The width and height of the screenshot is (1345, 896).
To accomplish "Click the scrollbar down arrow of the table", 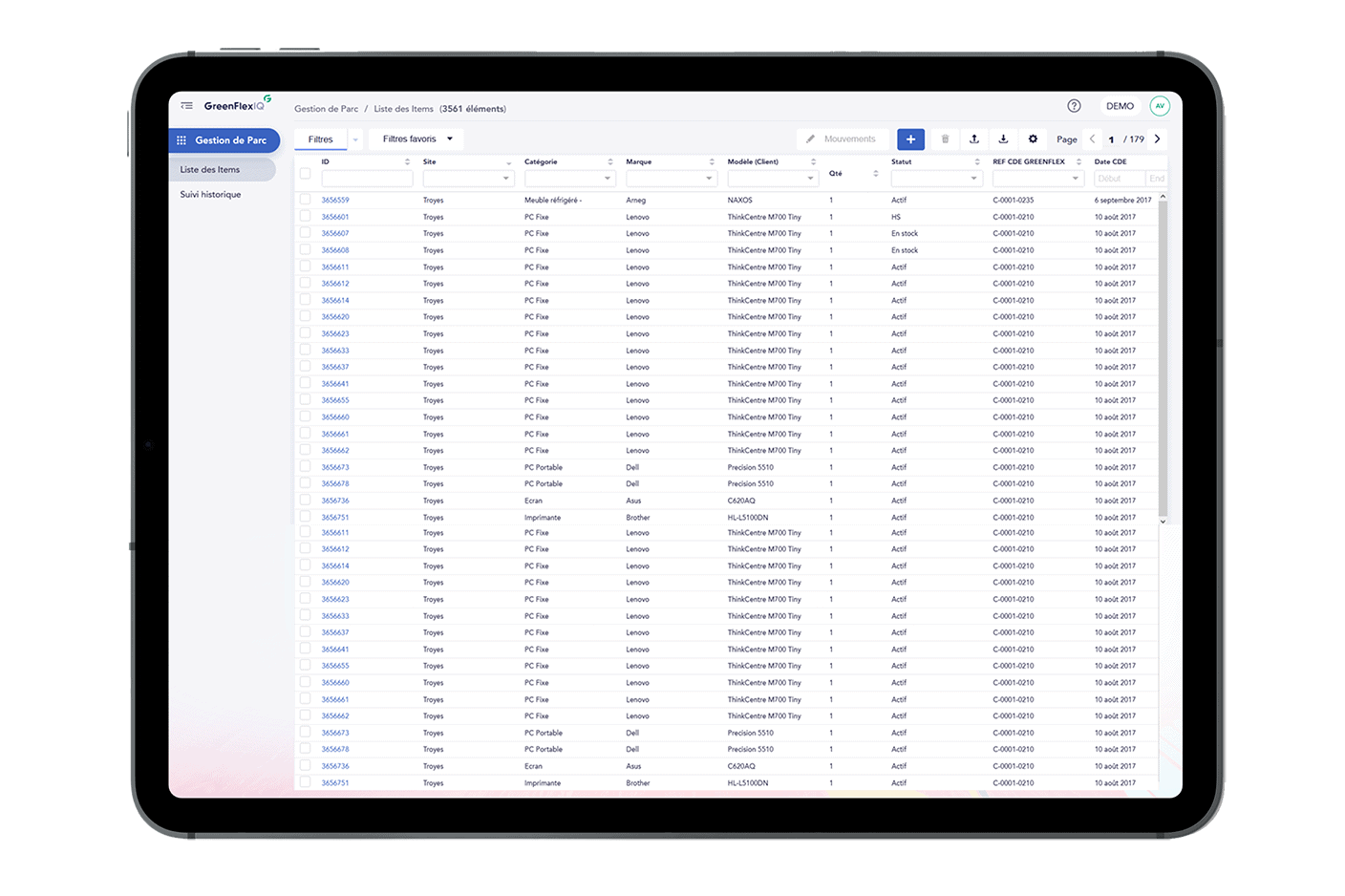I will [x=1163, y=522].
